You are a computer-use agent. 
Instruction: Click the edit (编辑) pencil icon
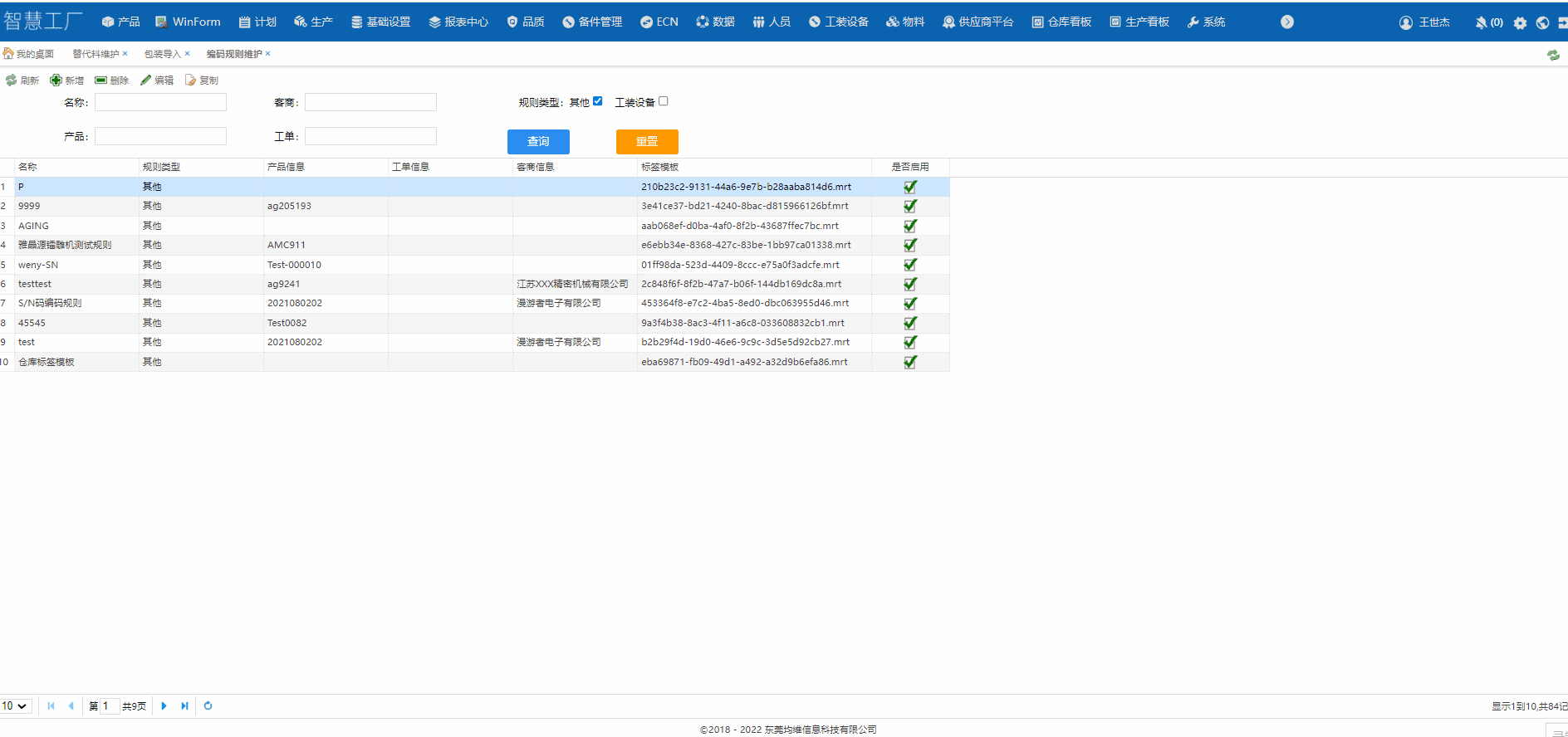pos(146,81)
